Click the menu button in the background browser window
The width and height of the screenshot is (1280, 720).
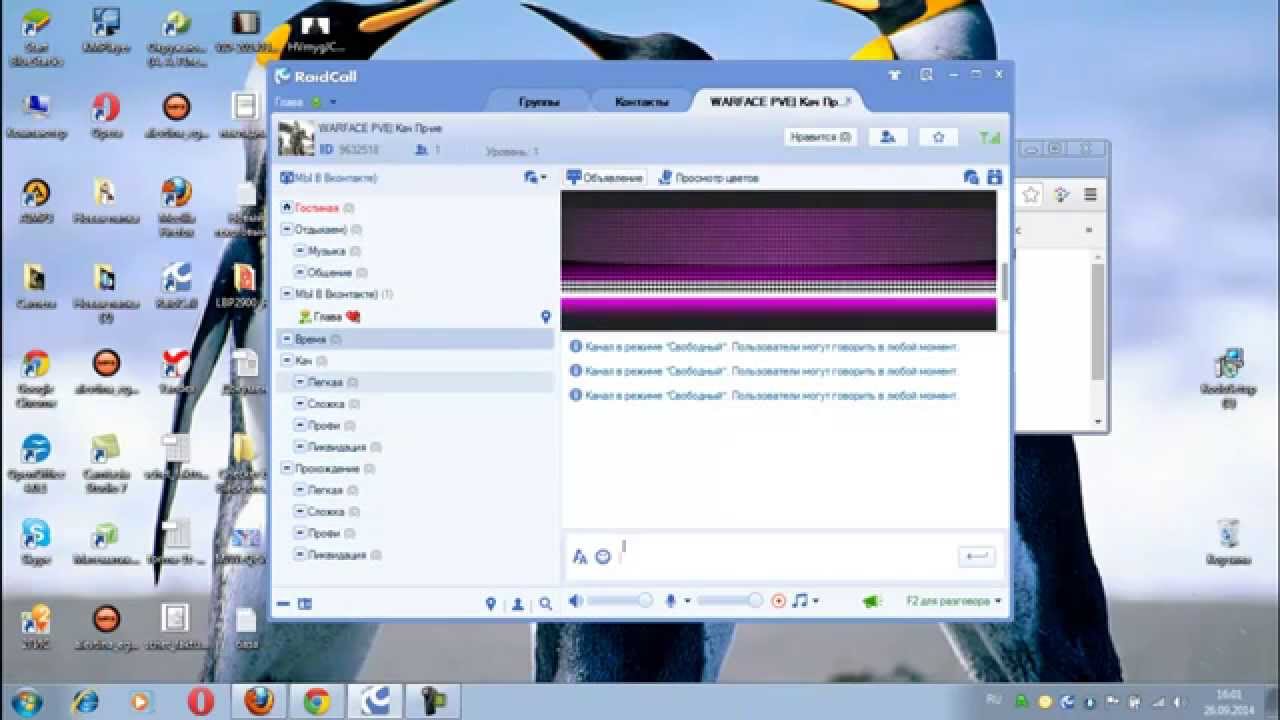(1091, 194)
